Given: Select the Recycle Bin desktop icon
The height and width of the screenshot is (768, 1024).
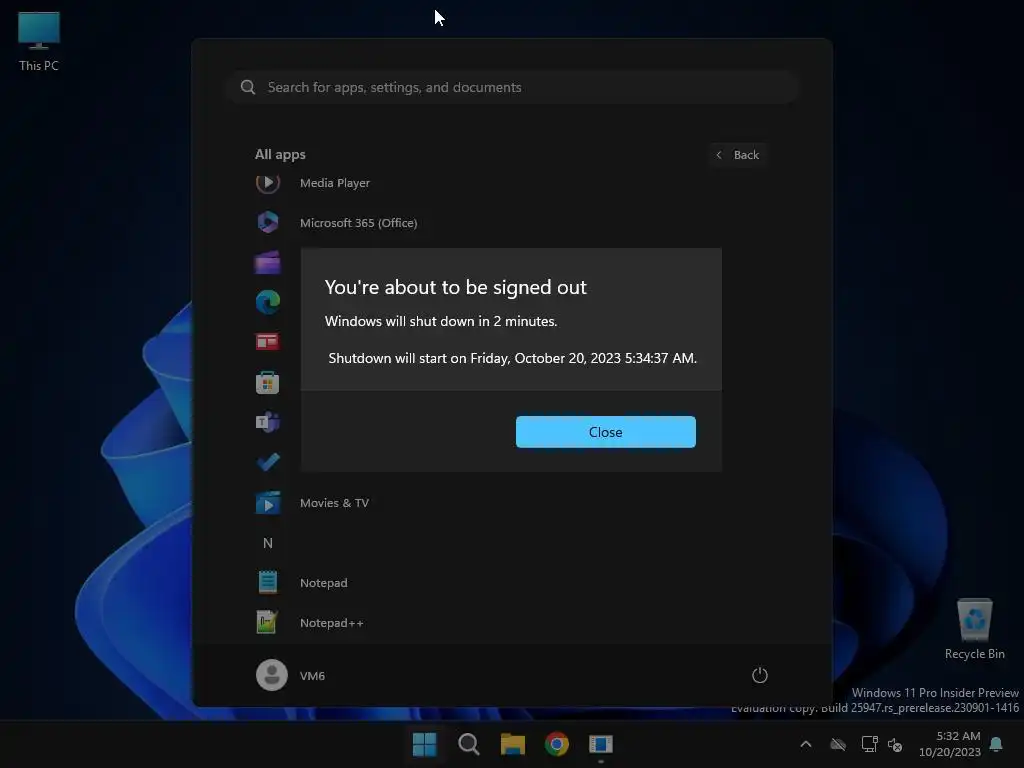Looking at the screenshot, I should pos(974,629).
